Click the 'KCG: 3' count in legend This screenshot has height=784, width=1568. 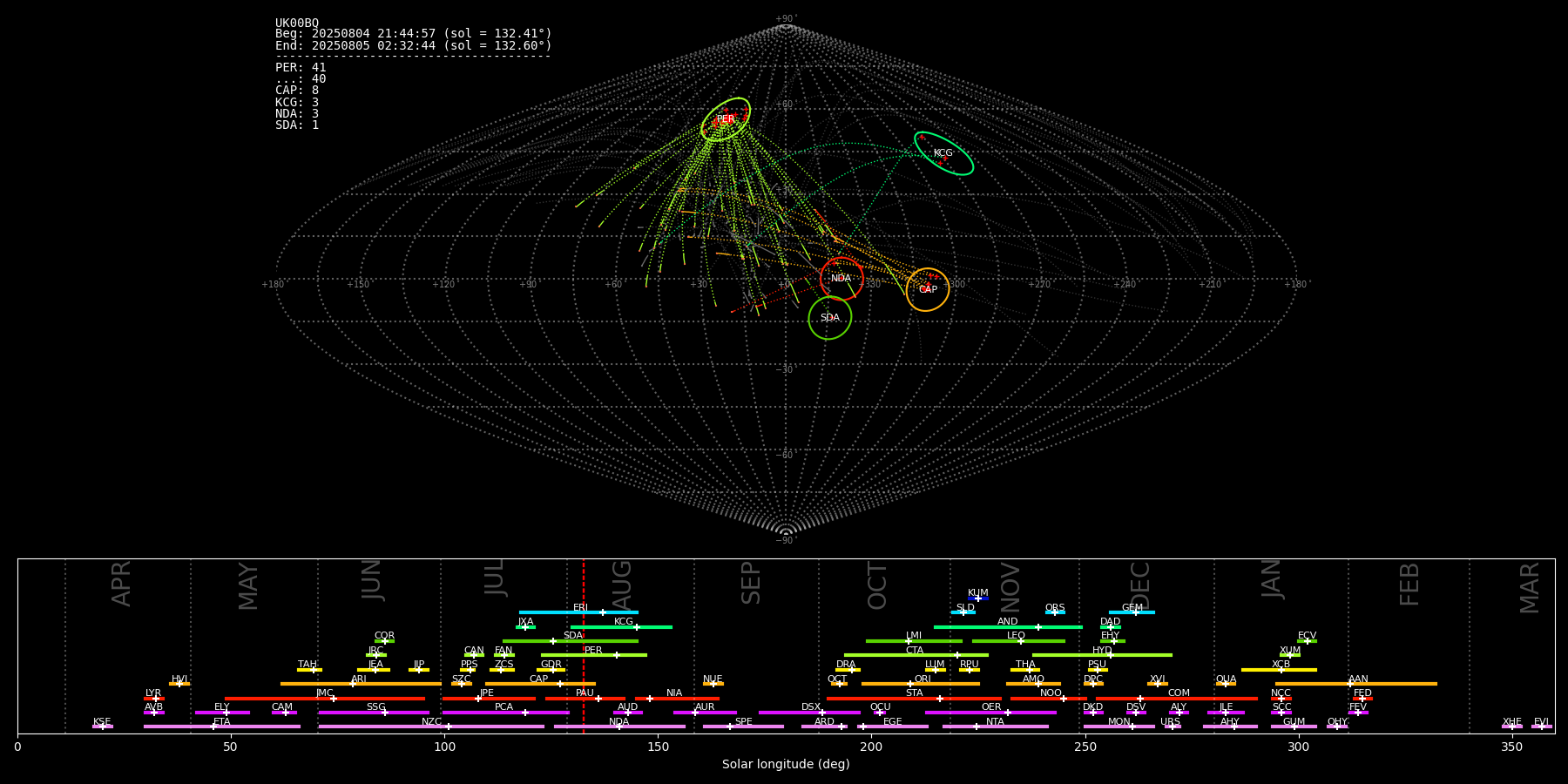coord(297,102)
